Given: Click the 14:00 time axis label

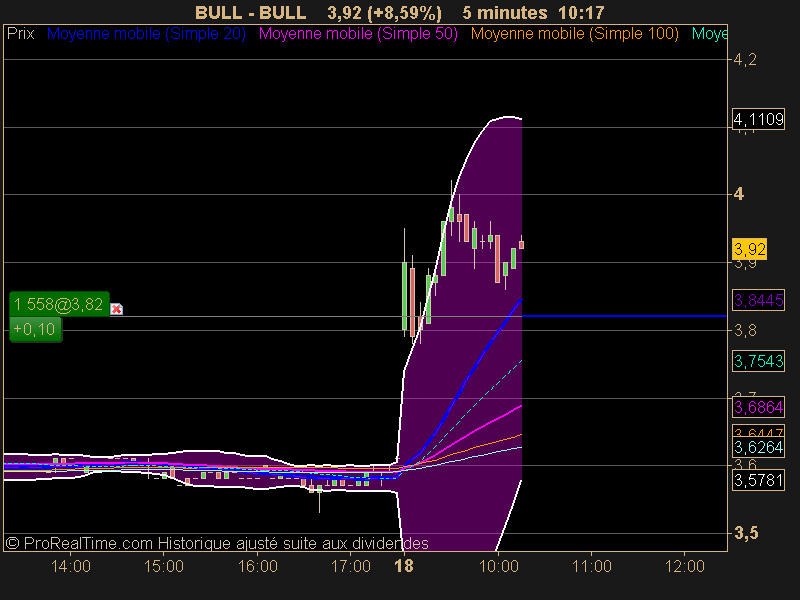Looking at the screenshot, I should coord(71,566).
